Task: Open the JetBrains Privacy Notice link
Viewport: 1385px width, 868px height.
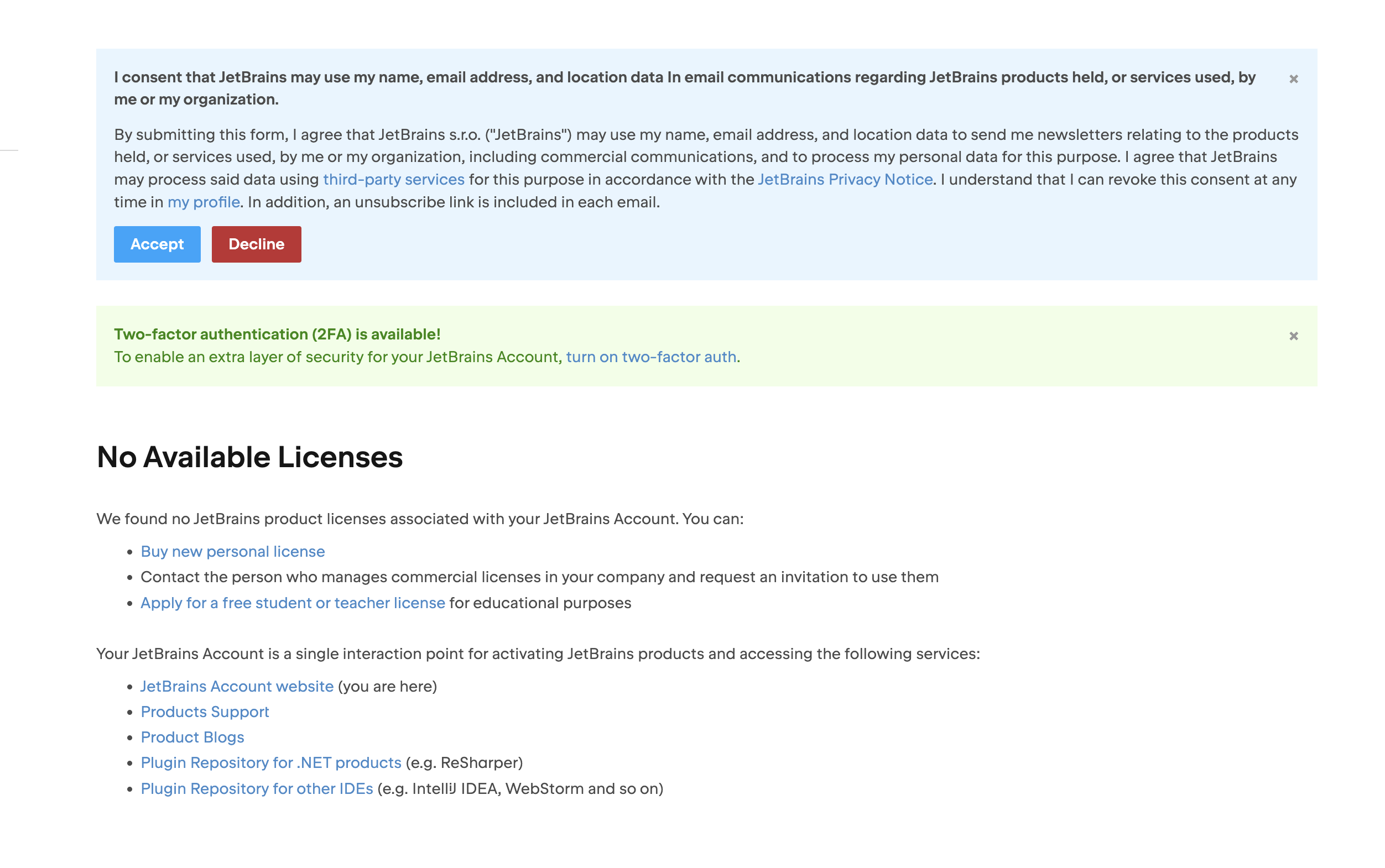Action: tap(845, 180)
